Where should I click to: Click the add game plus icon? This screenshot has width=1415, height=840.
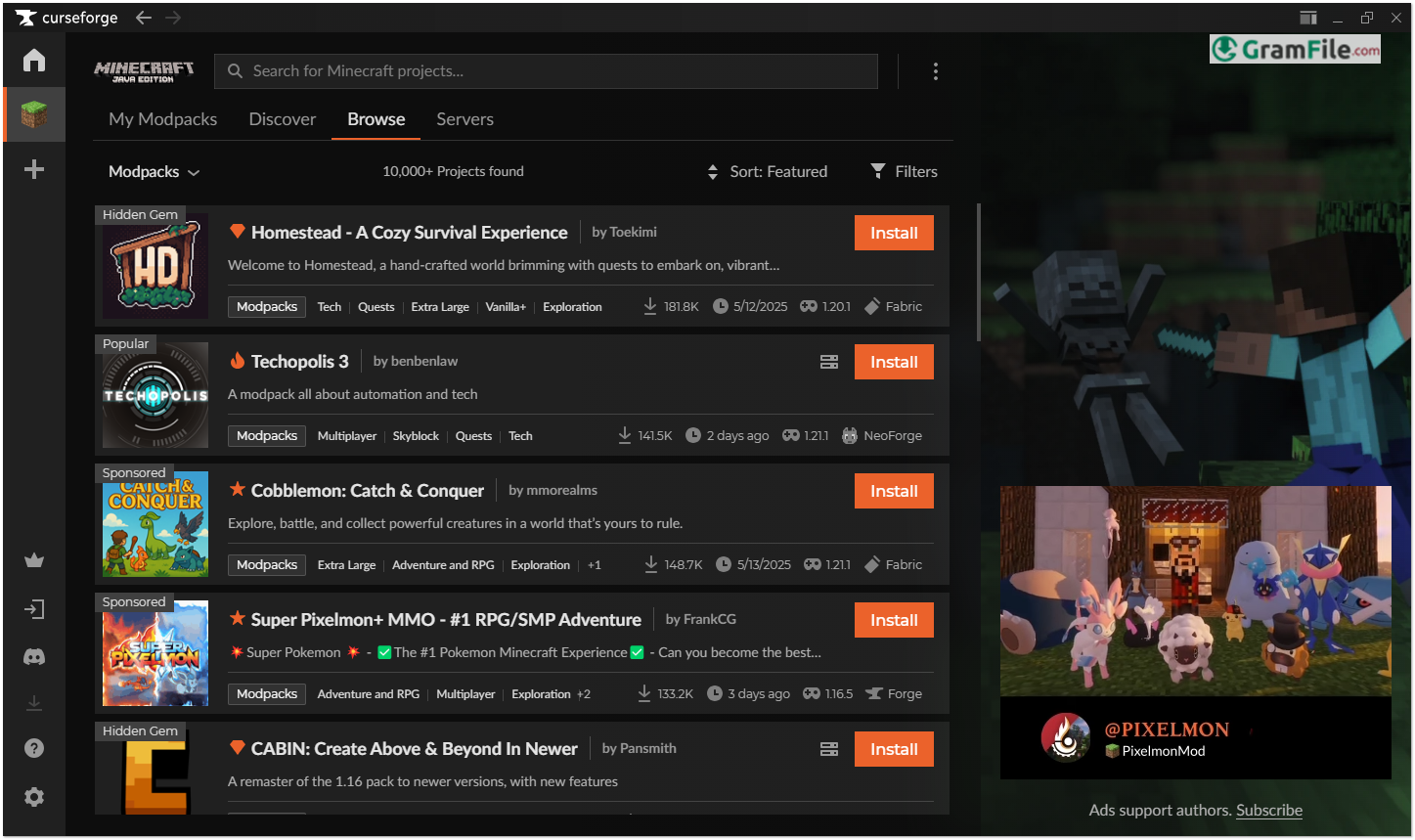click(34, 169)
